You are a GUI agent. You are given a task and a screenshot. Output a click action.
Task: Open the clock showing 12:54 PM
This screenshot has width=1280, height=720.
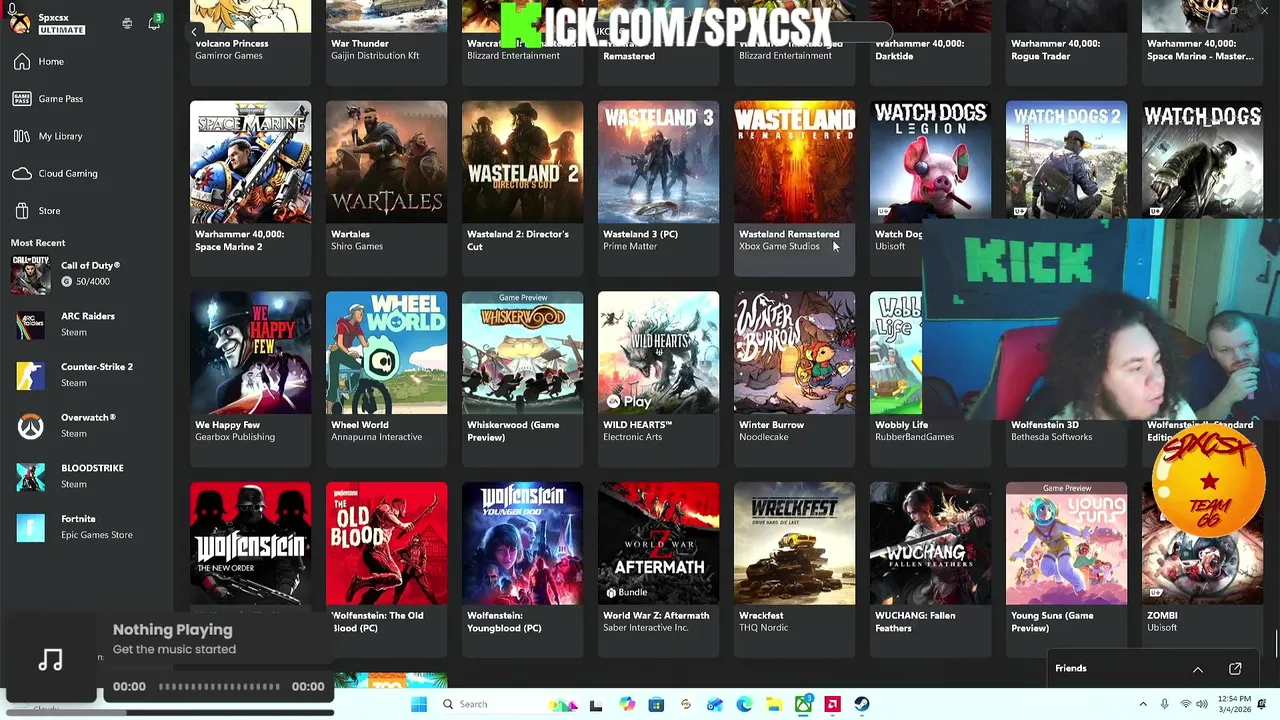1234,704
